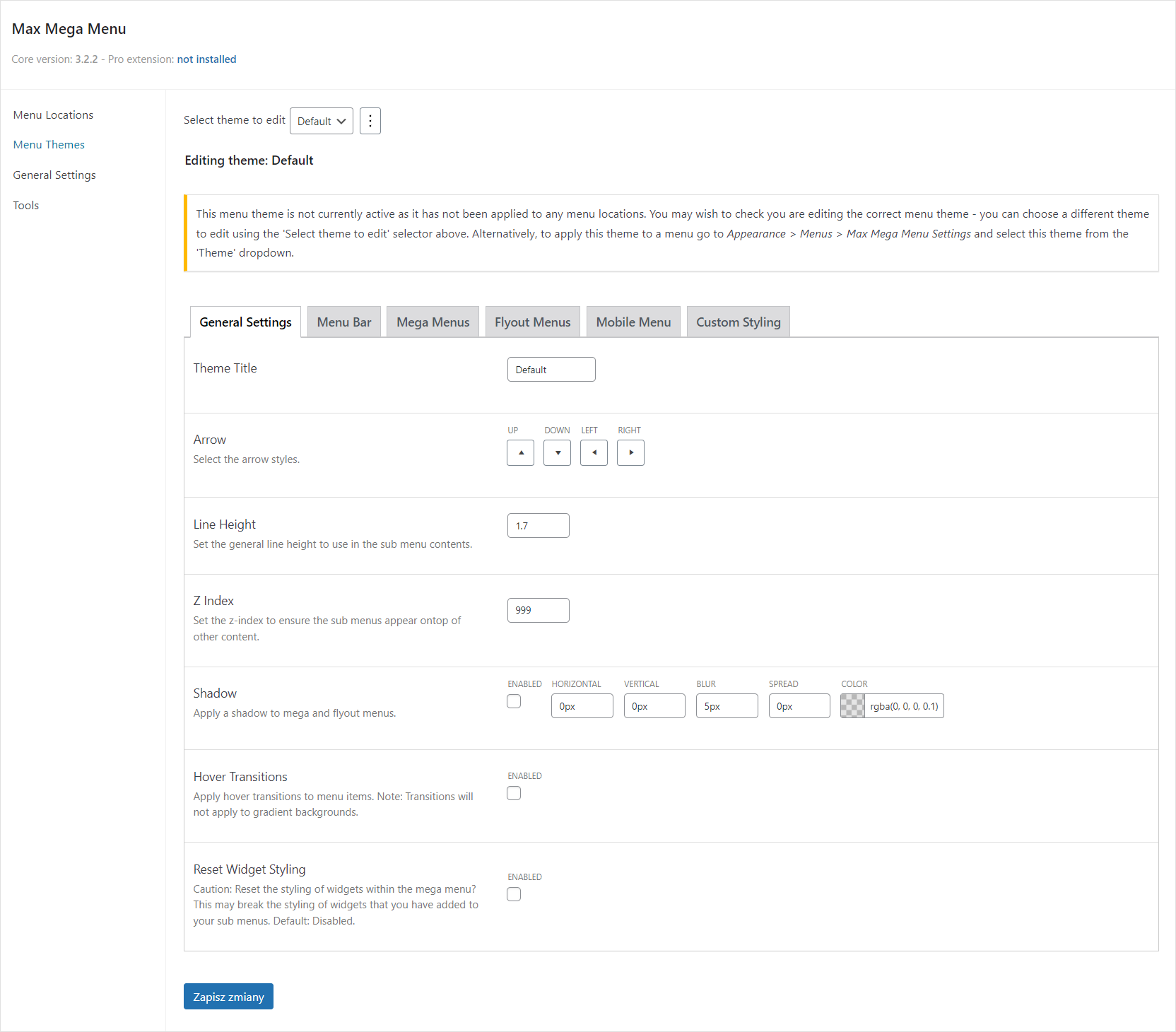Focus the Theme Title input field

point(551,369)
